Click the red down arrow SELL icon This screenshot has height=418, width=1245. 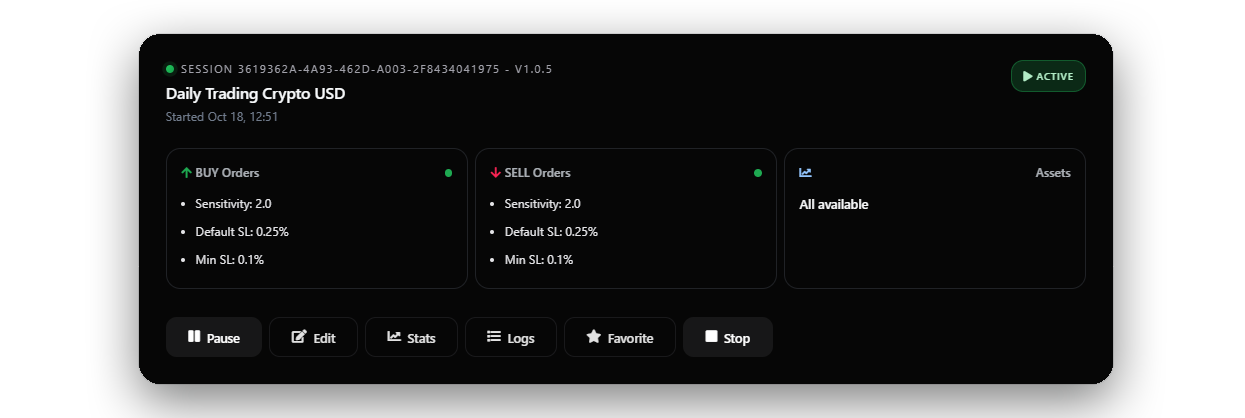tap(495, 173)
